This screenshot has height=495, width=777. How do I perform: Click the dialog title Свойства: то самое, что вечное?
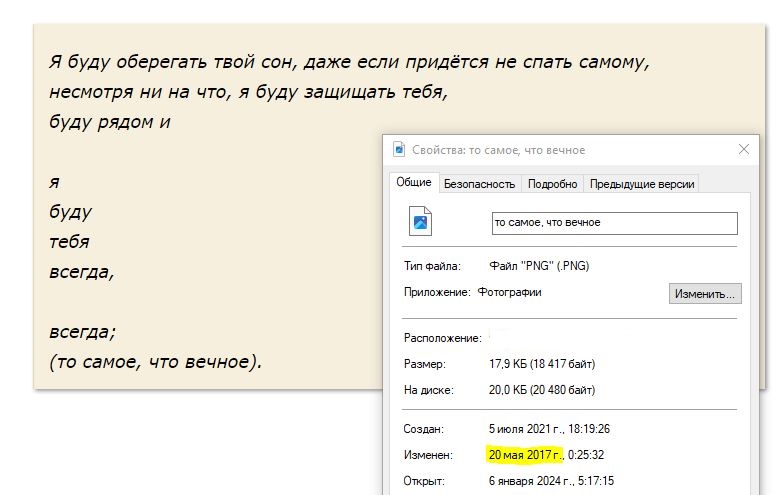pyautogui.click(x=499, y=150)
